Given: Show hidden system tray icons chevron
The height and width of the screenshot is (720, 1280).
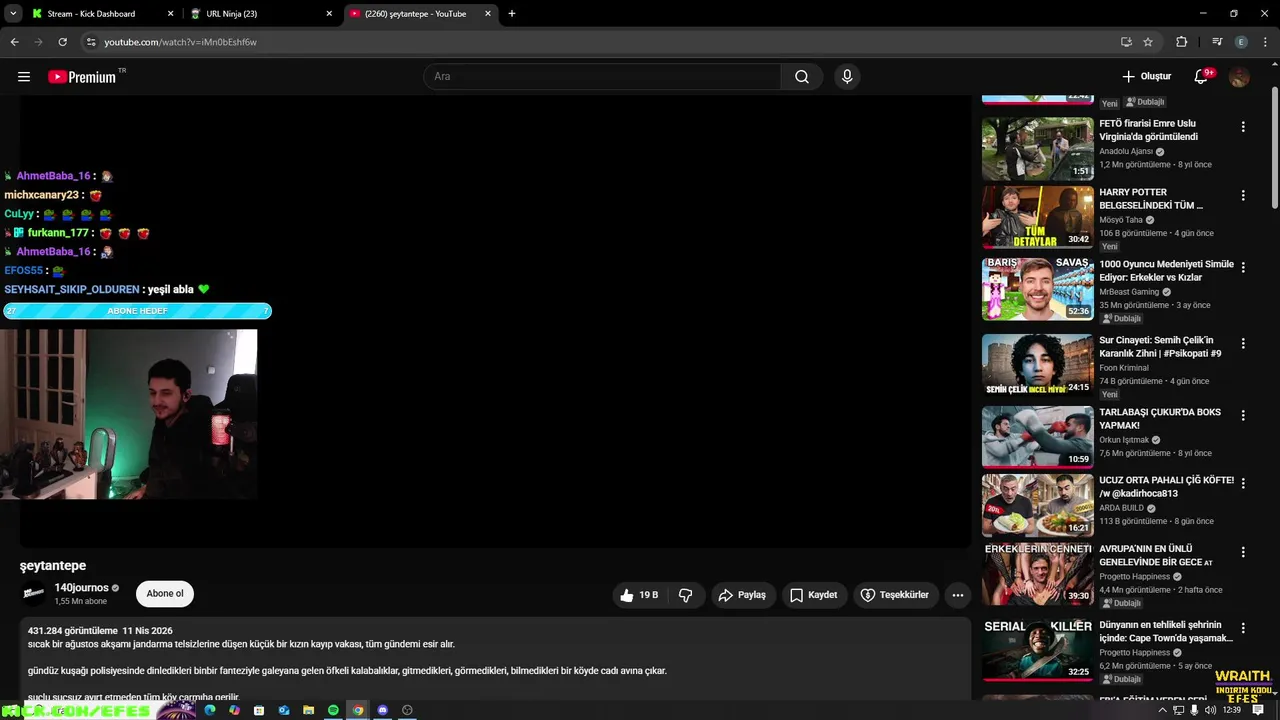Looking at the screenshot, I should click(1162, 710).
